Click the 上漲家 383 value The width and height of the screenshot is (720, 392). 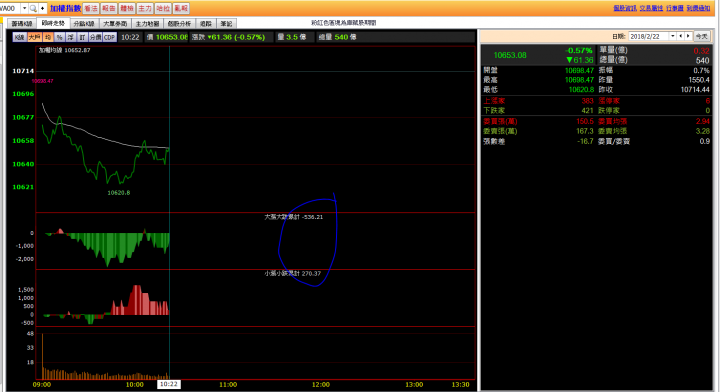coord(587,101)
